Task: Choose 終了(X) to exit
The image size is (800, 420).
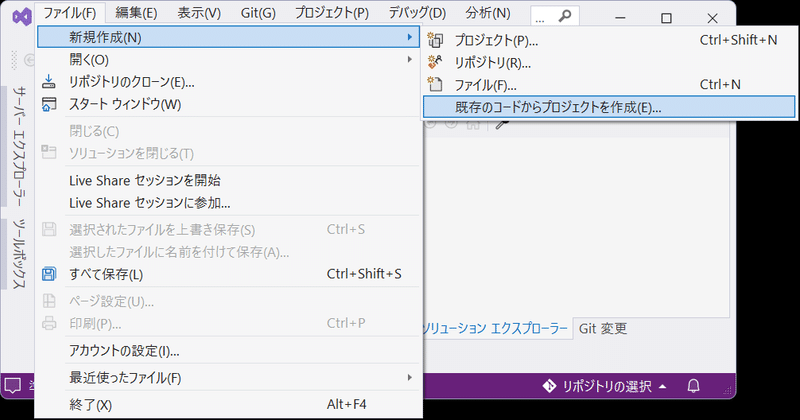Action: (x=228, y=405)
